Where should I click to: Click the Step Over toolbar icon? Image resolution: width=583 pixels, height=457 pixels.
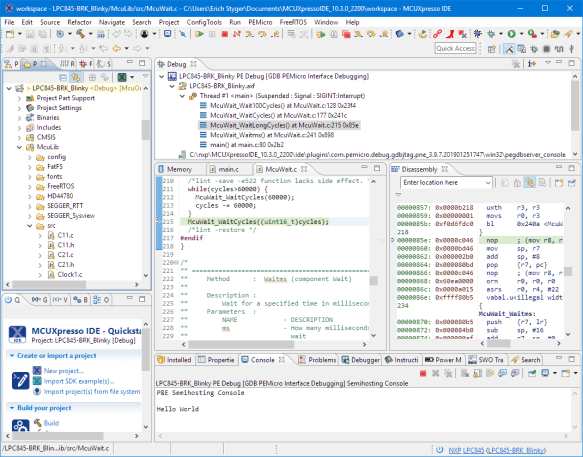pyautogui.click(x=262, y=34)
